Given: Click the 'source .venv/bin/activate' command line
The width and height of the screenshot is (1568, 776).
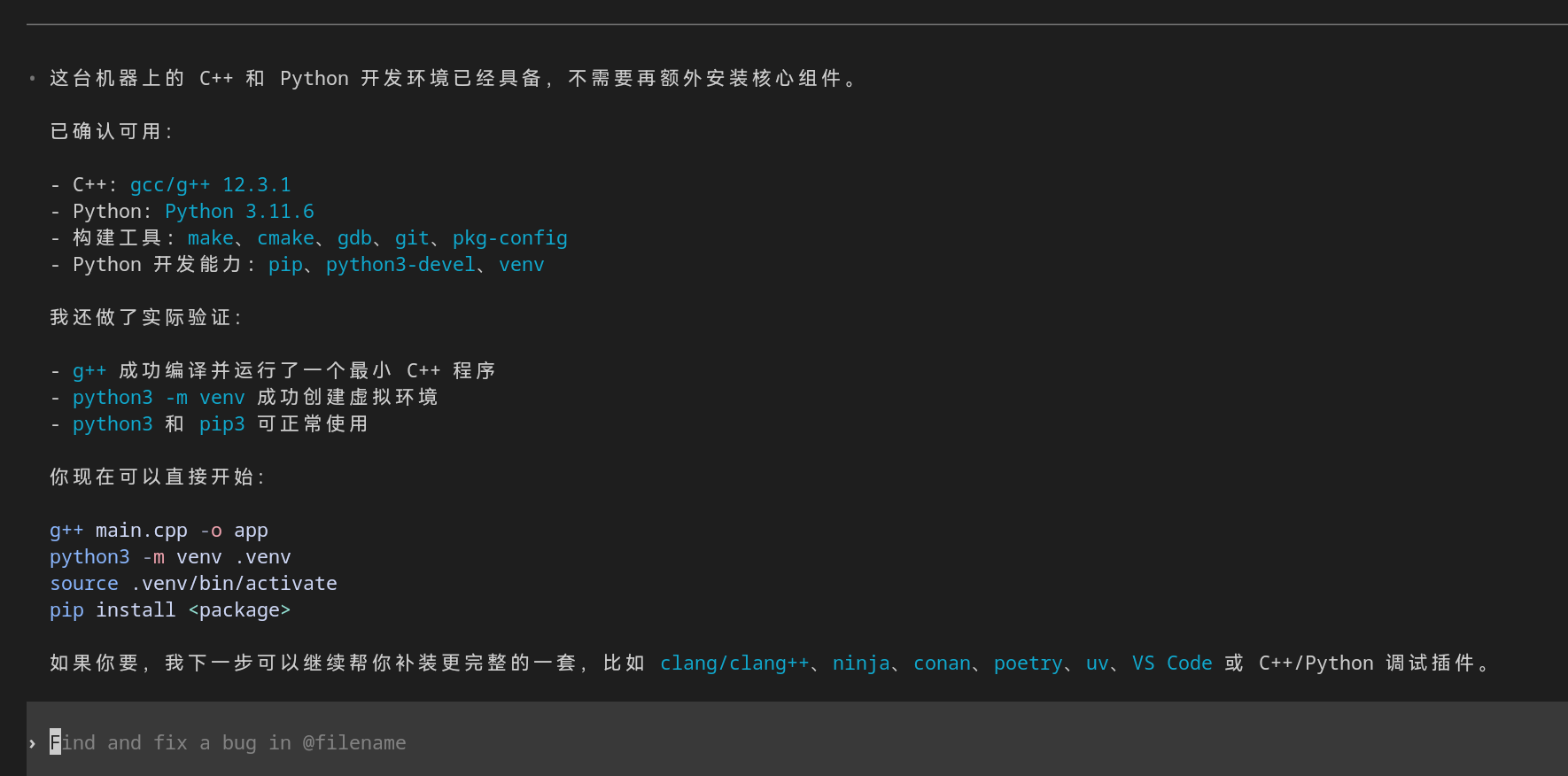Looking at the screenshot, I should tap(193, 583).
